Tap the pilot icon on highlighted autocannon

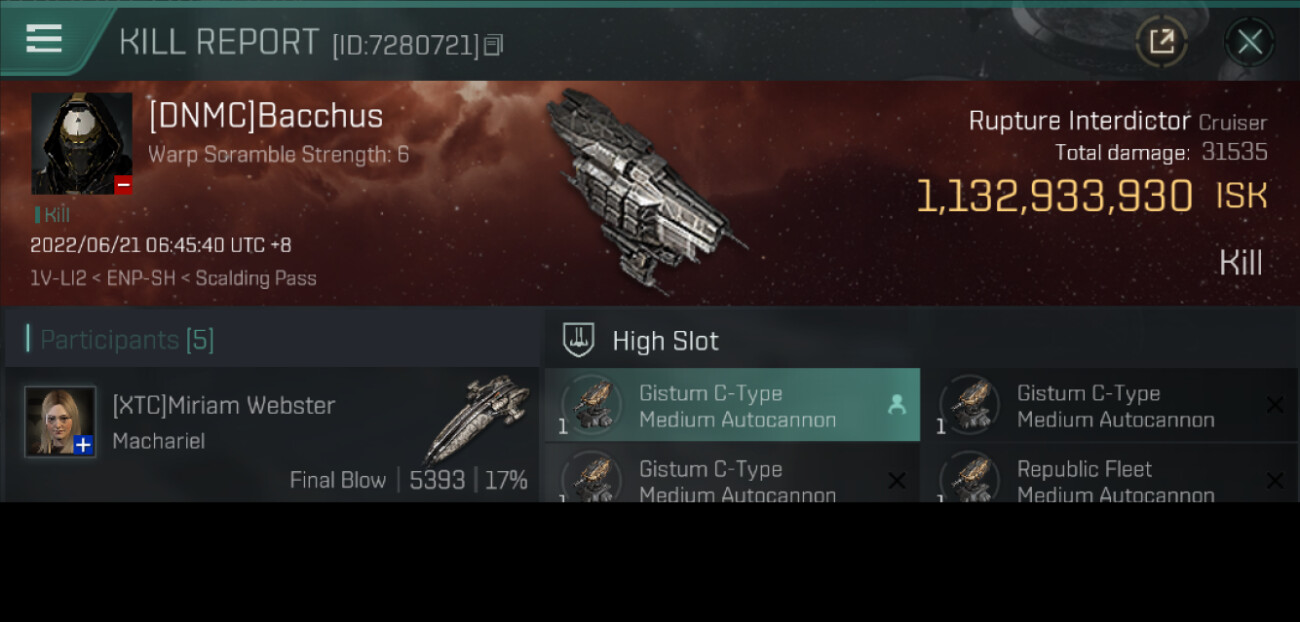pos(896,404)
